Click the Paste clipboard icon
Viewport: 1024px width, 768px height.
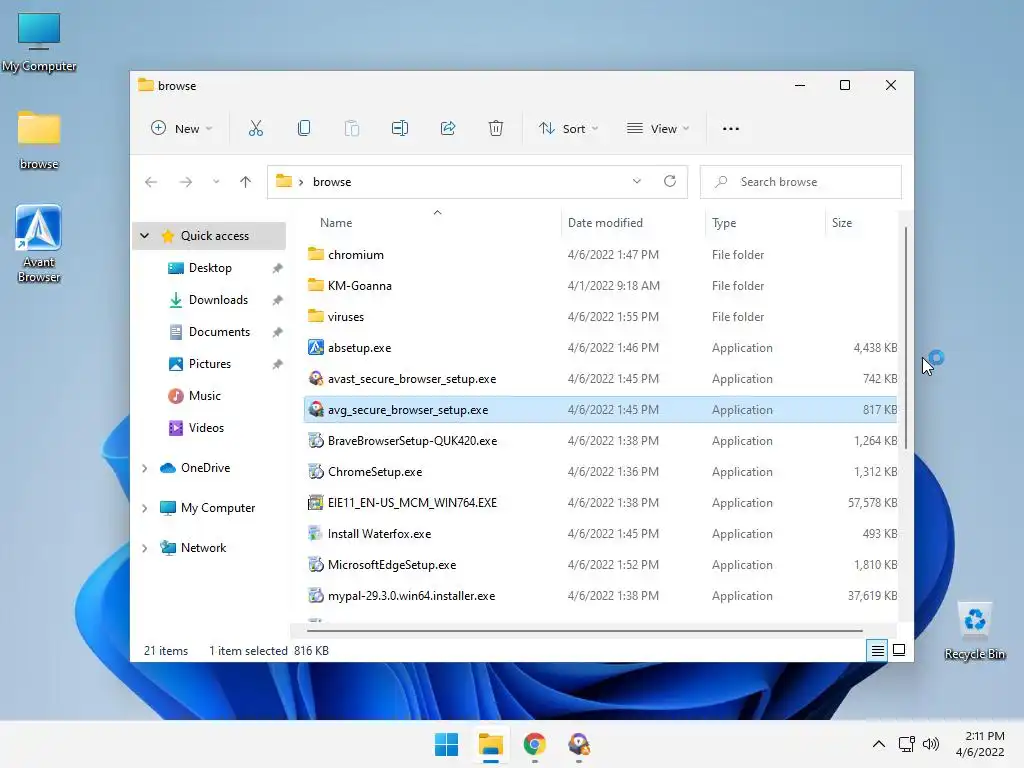pos(351,129)
